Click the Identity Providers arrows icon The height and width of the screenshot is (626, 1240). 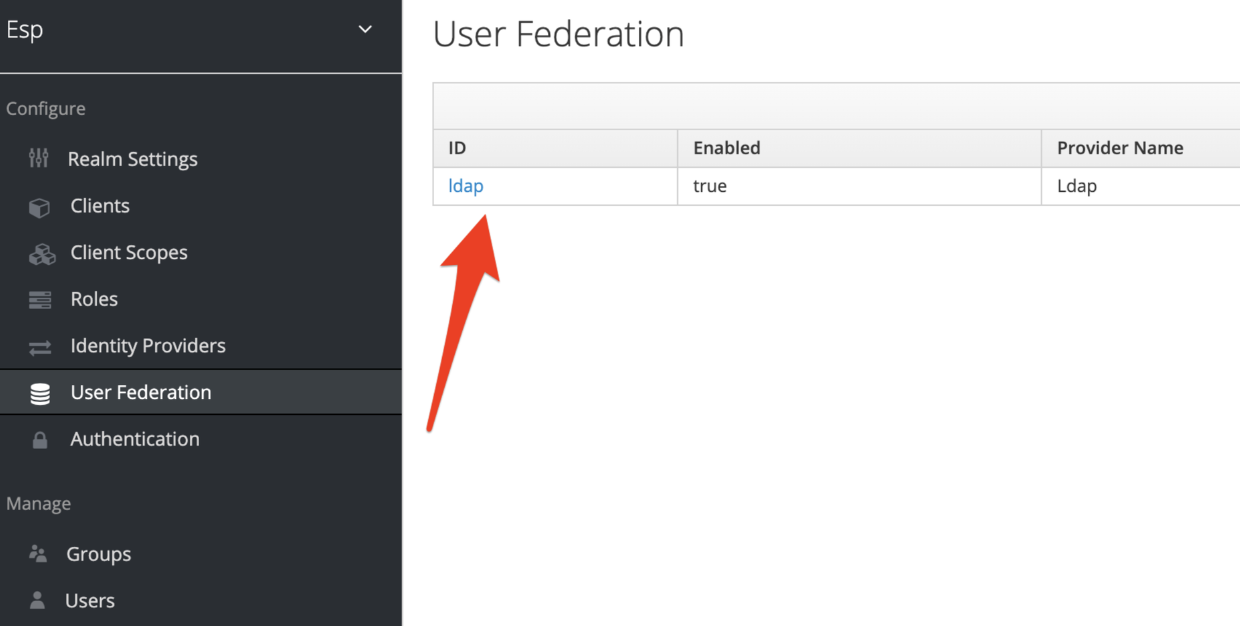pos(40,347)
